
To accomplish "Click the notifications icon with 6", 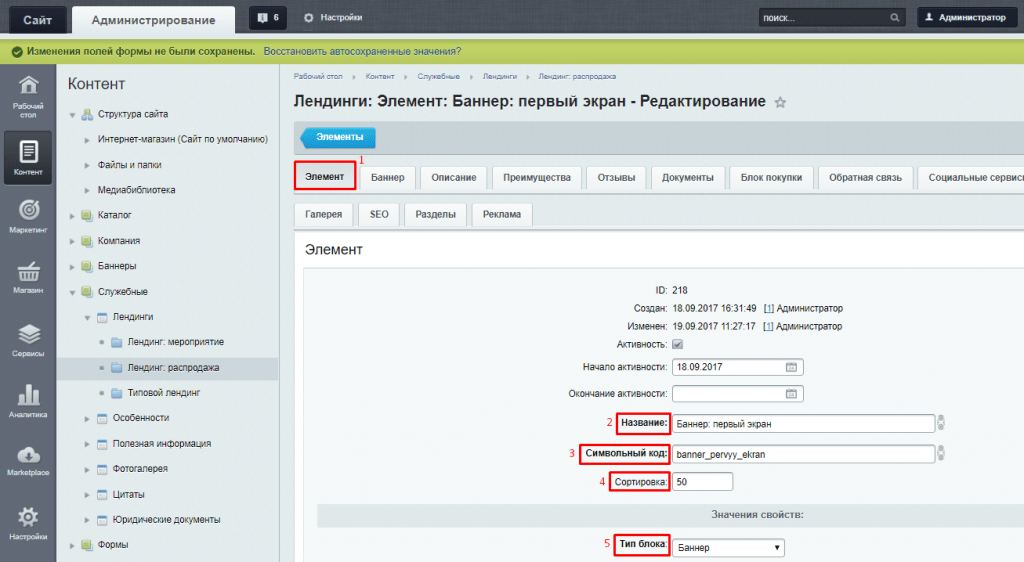I will click(268, 18).
